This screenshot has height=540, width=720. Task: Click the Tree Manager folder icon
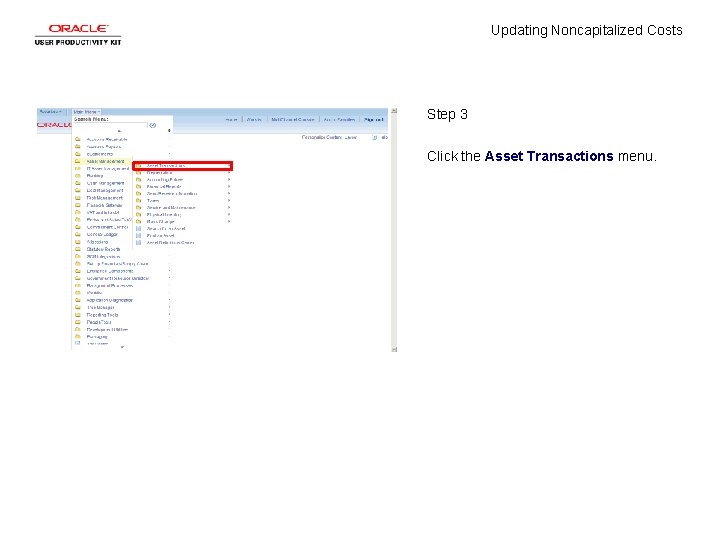(78, 307)
